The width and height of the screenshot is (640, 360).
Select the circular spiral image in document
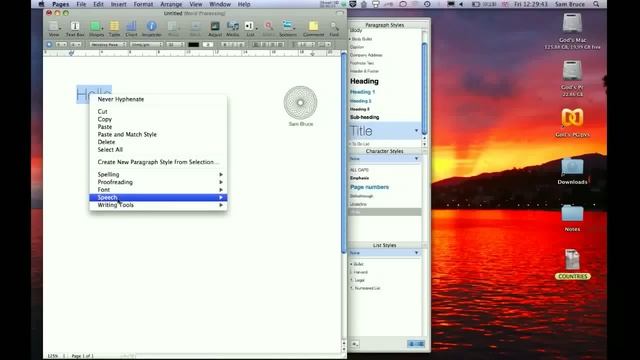(x=300, y=103)
